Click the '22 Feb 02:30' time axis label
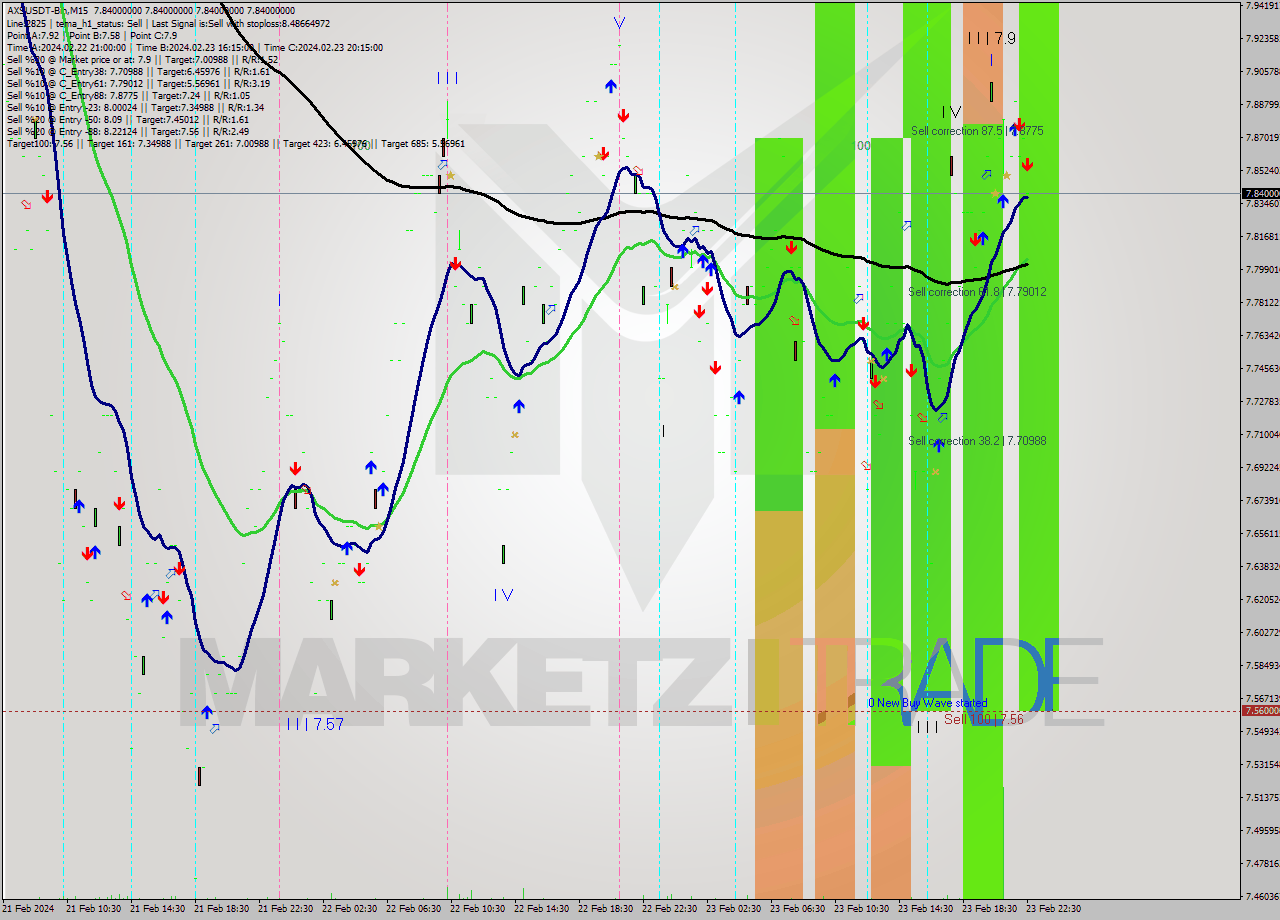The image size is (1280, 920). pos(349,909)
